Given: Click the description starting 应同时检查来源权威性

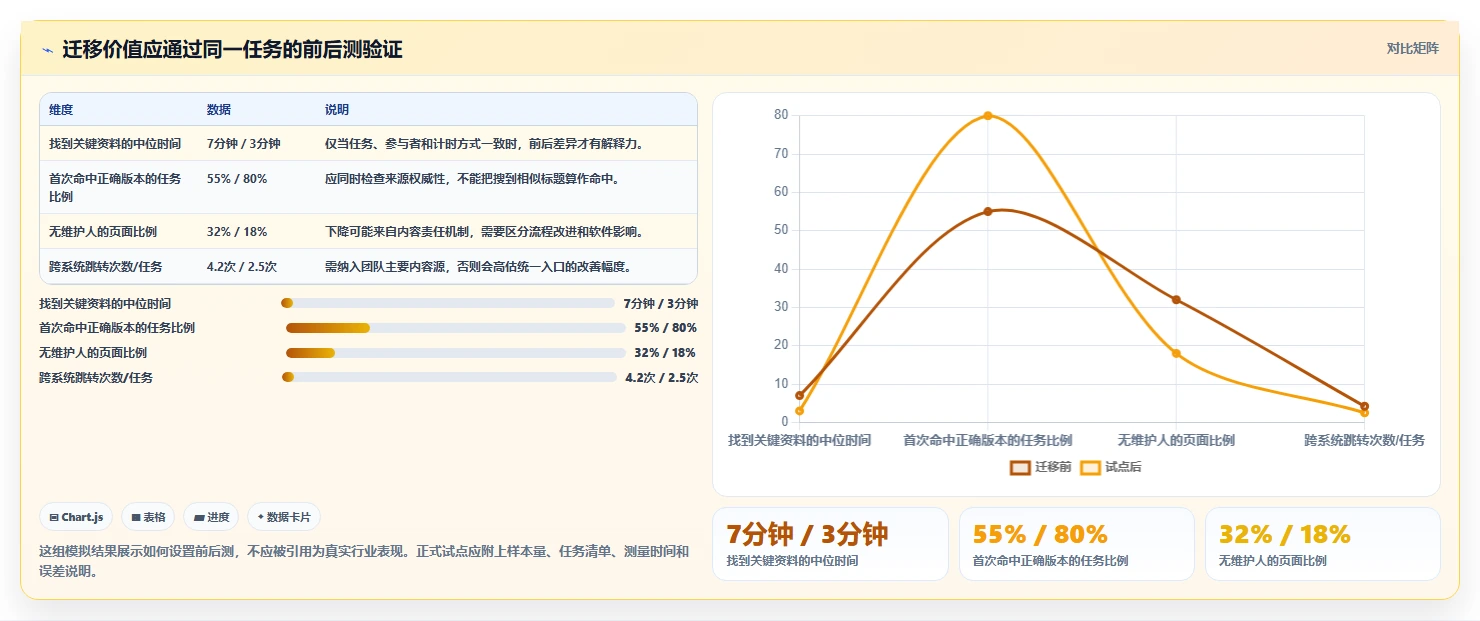Looking at the screenshot, I should [472, 179].
